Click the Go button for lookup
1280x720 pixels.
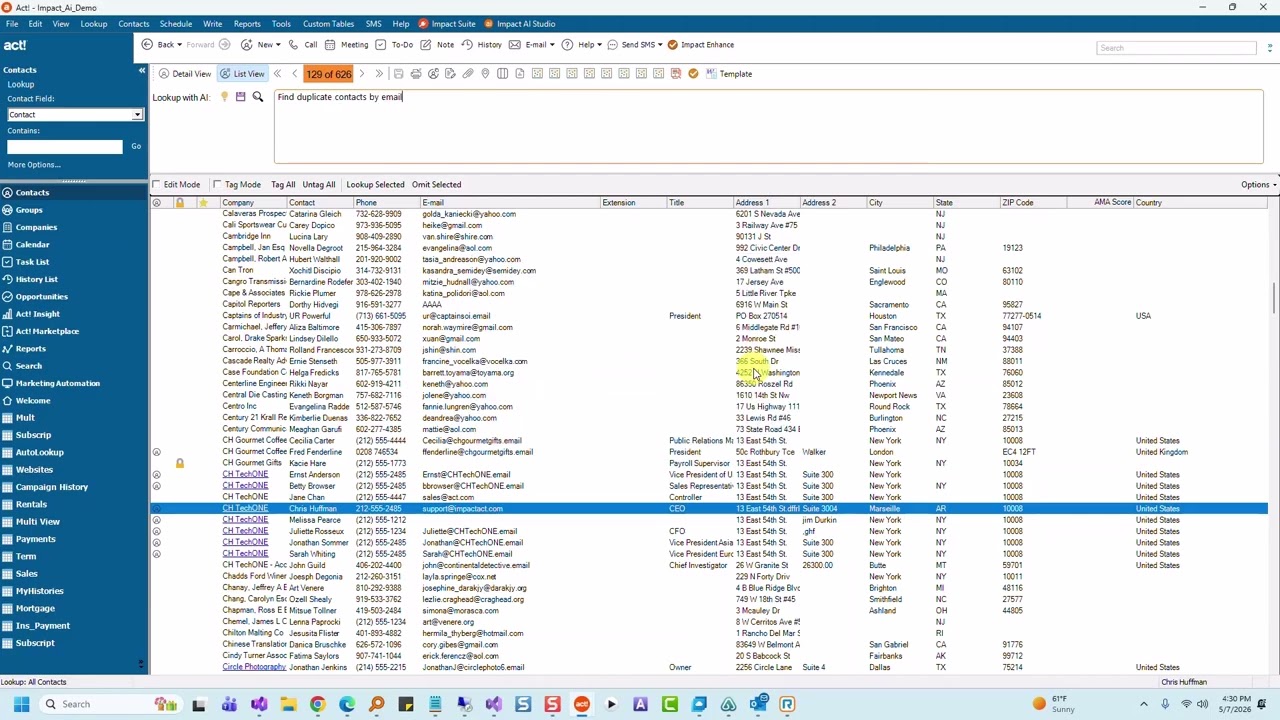coord(136,147)
